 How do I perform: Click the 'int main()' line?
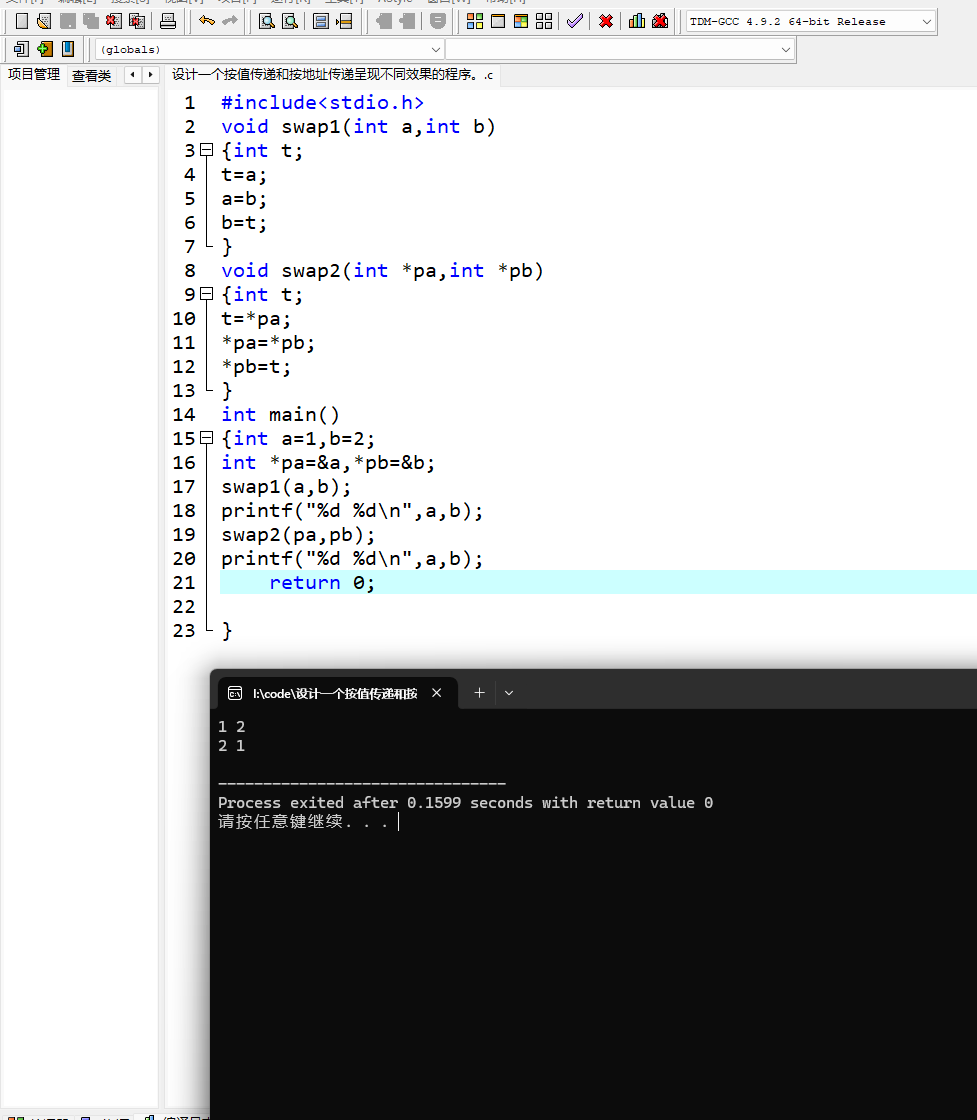[280, 414]
